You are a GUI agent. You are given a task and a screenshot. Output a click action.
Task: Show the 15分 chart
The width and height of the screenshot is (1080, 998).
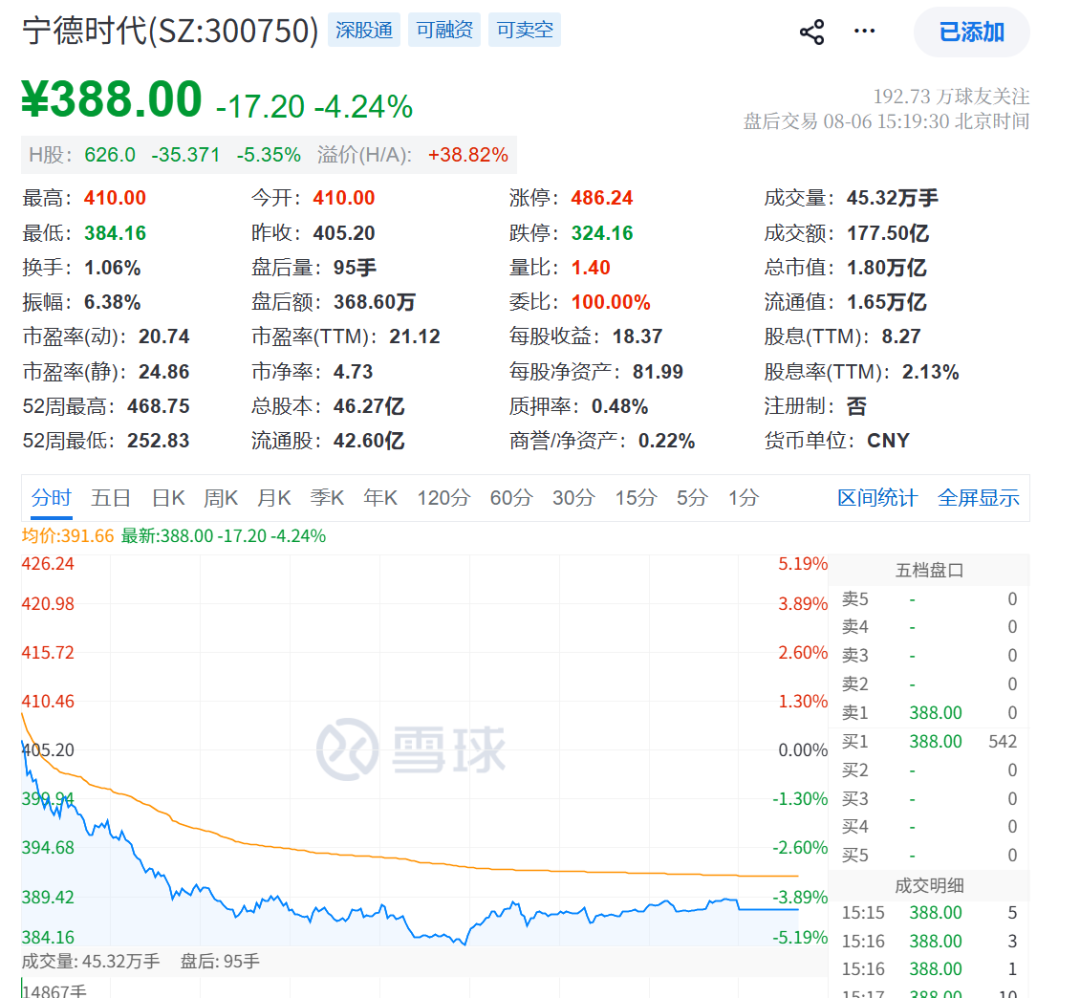point(636,497)
